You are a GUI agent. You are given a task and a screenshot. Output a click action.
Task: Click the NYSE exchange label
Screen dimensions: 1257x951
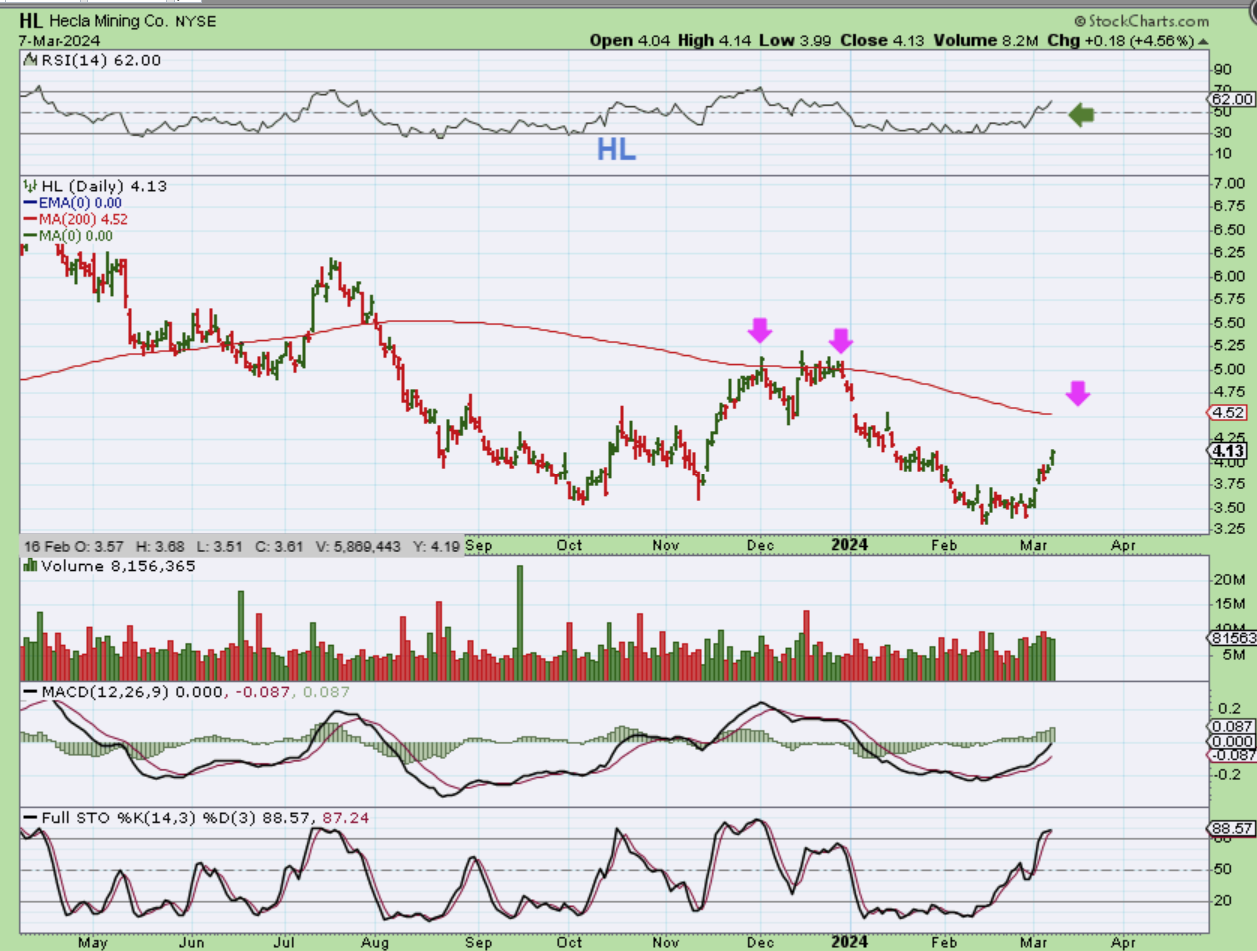[x=196, y=22]
